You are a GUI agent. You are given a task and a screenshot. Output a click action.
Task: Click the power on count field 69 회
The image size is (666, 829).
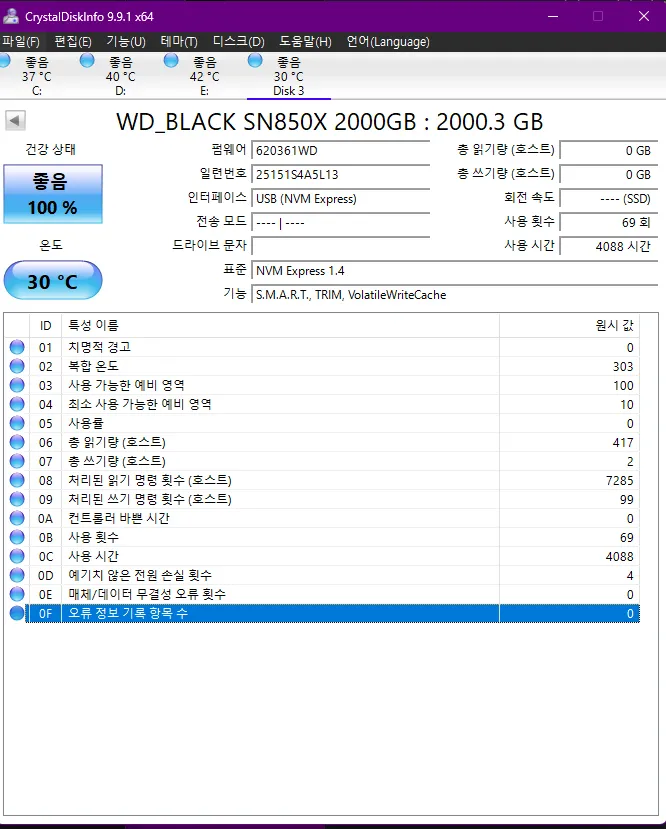[x=609, y=223]
